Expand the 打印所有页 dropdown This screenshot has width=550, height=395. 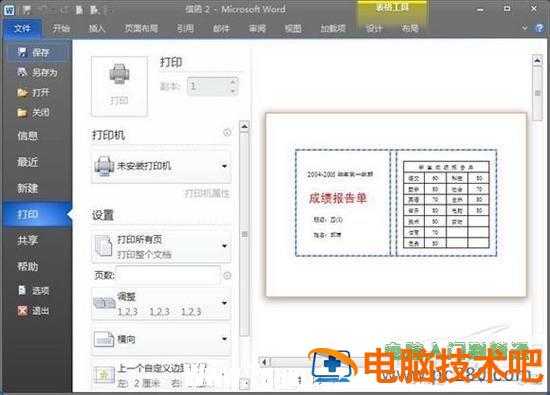[161, 246]
